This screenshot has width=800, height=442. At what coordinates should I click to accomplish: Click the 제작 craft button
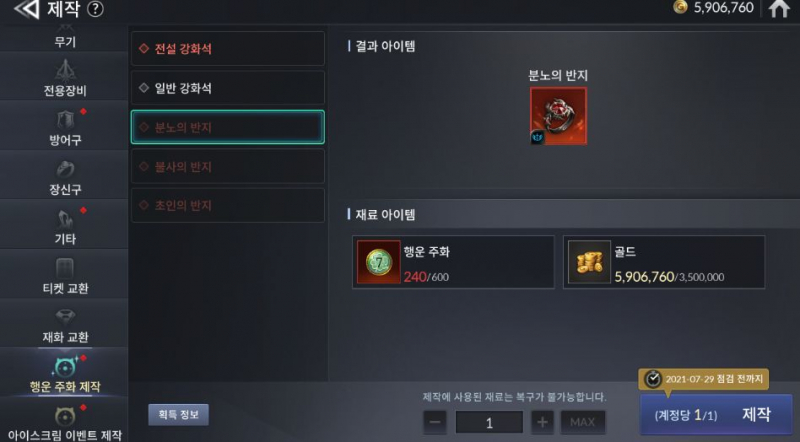716,414
